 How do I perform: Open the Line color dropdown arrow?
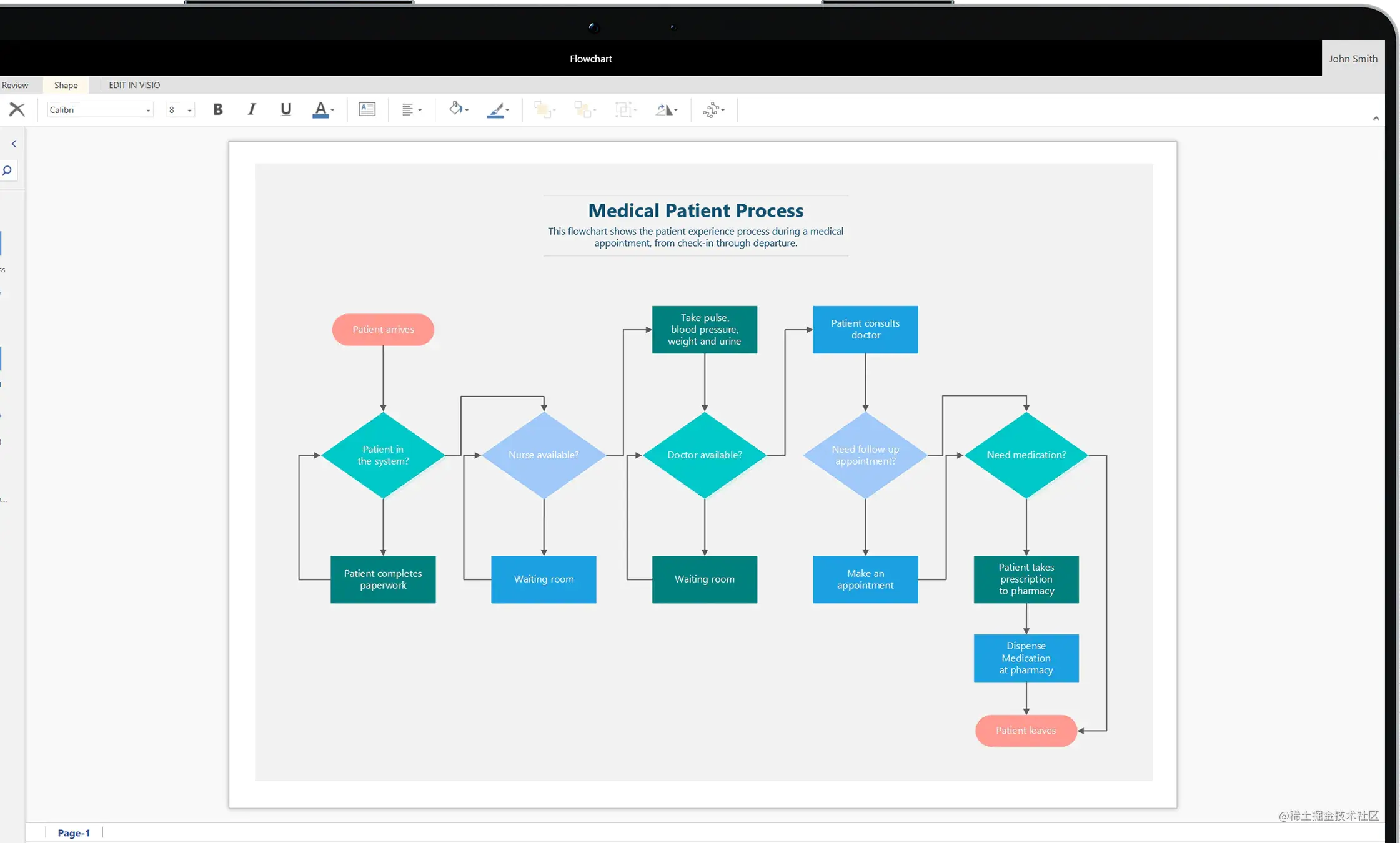click(507, 111)
